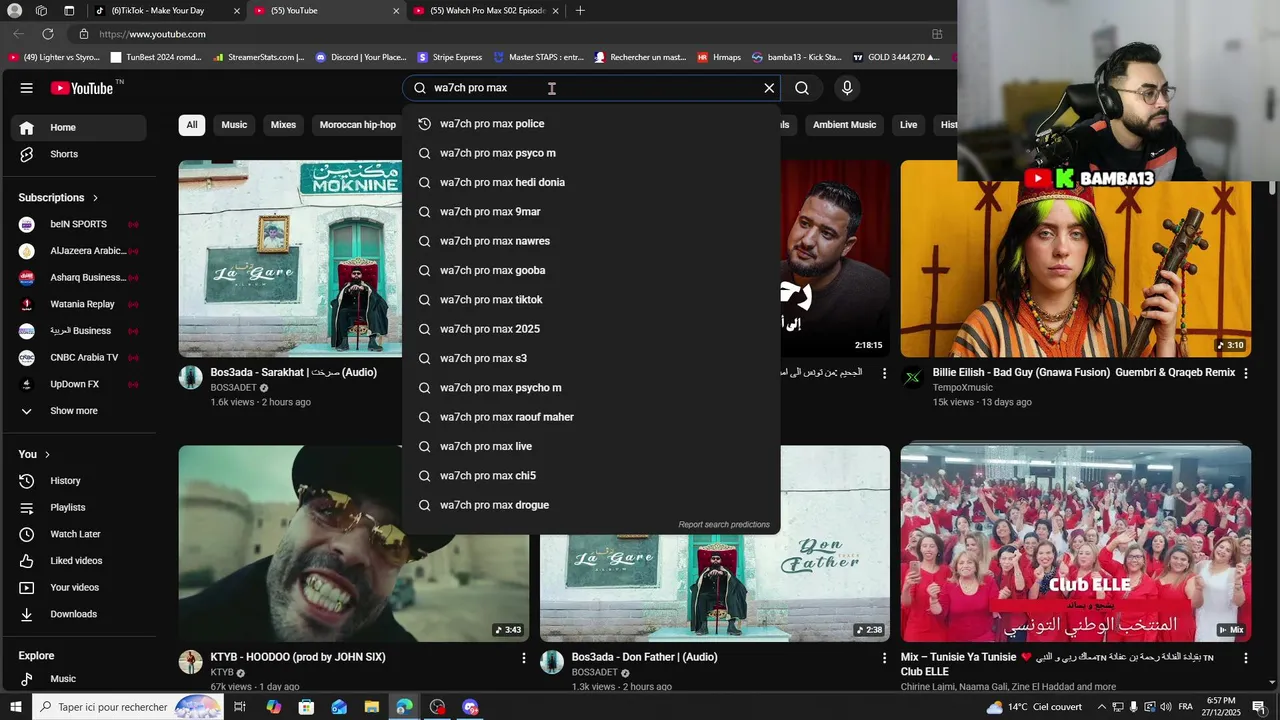Click the magnifier search button
The width and height of the screenshot is (1280, 720).
coord(802,88)
